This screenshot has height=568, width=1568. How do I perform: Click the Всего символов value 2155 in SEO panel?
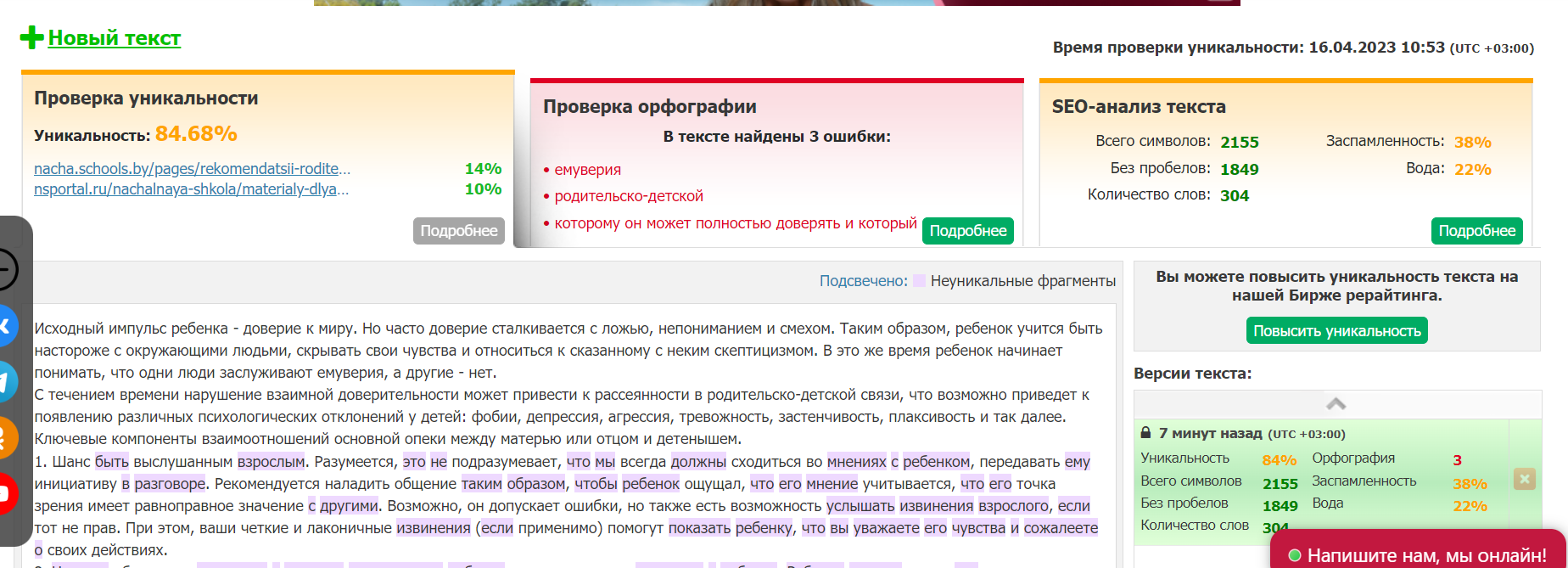[x=1240, y=142]
